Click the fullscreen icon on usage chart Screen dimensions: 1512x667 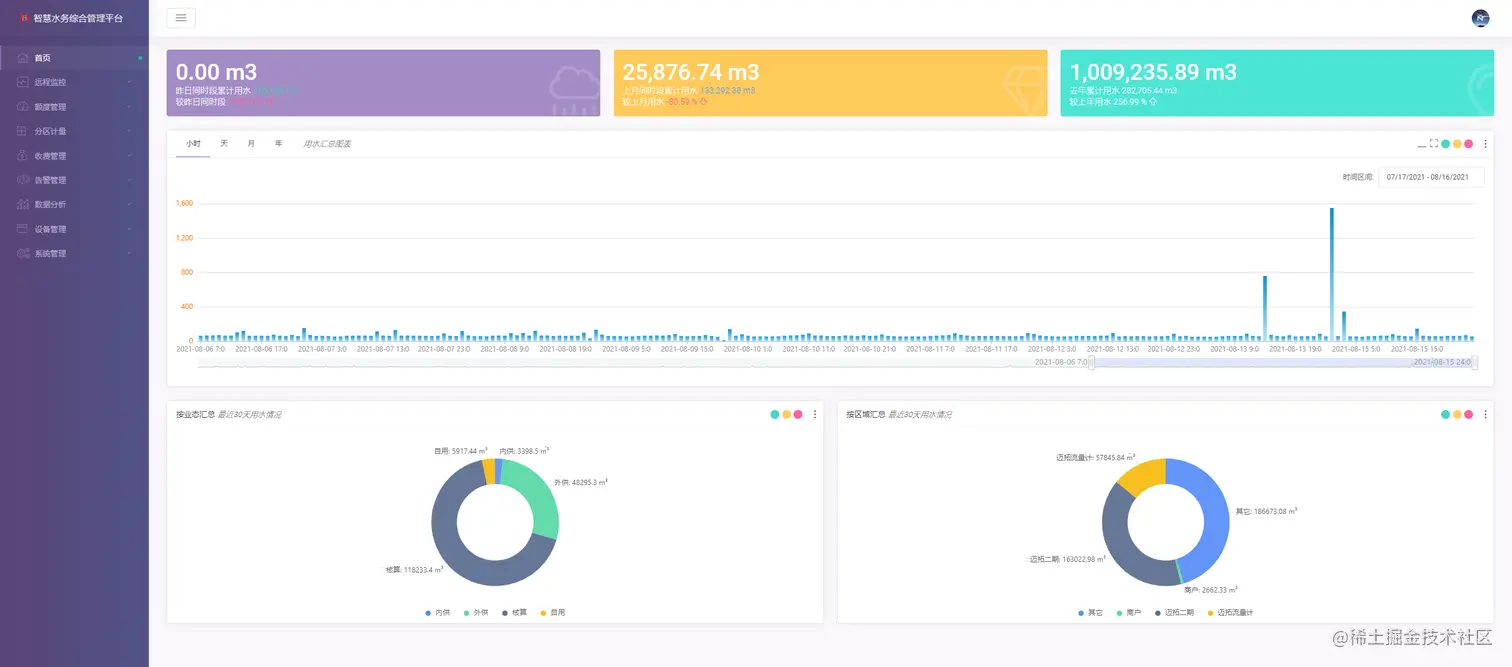point(1433,144)
